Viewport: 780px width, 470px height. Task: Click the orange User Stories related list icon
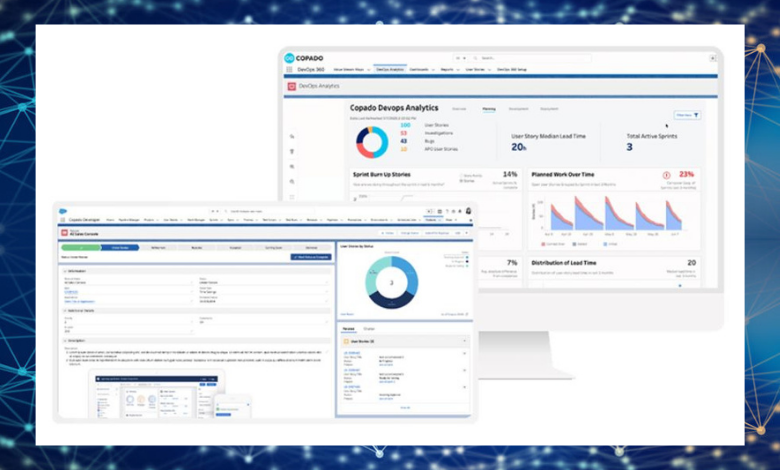pyautogui.click(x=346, y=342)
